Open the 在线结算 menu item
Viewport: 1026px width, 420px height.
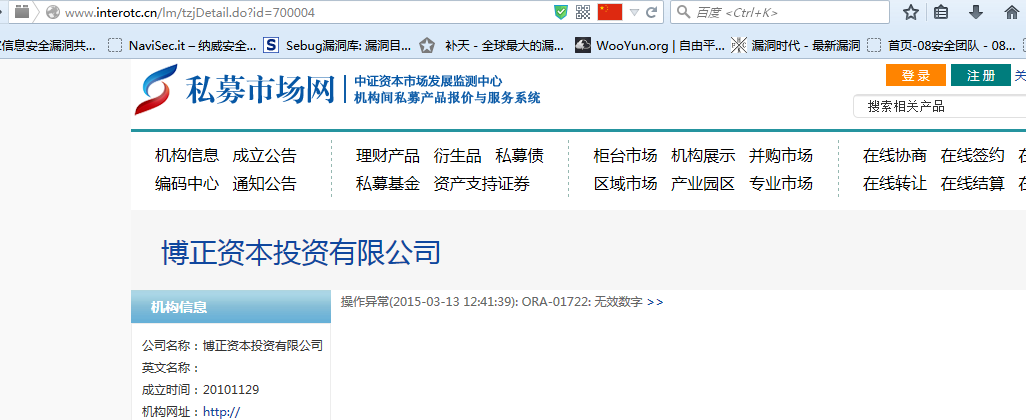pyautogui.click(x=972, y=184)
